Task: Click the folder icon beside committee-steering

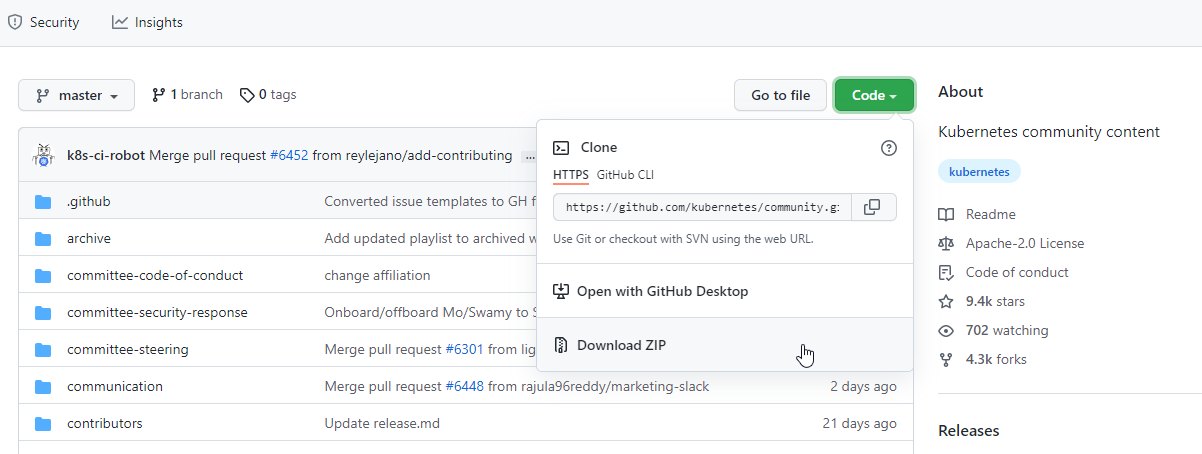Action: (x=43, y=349)
